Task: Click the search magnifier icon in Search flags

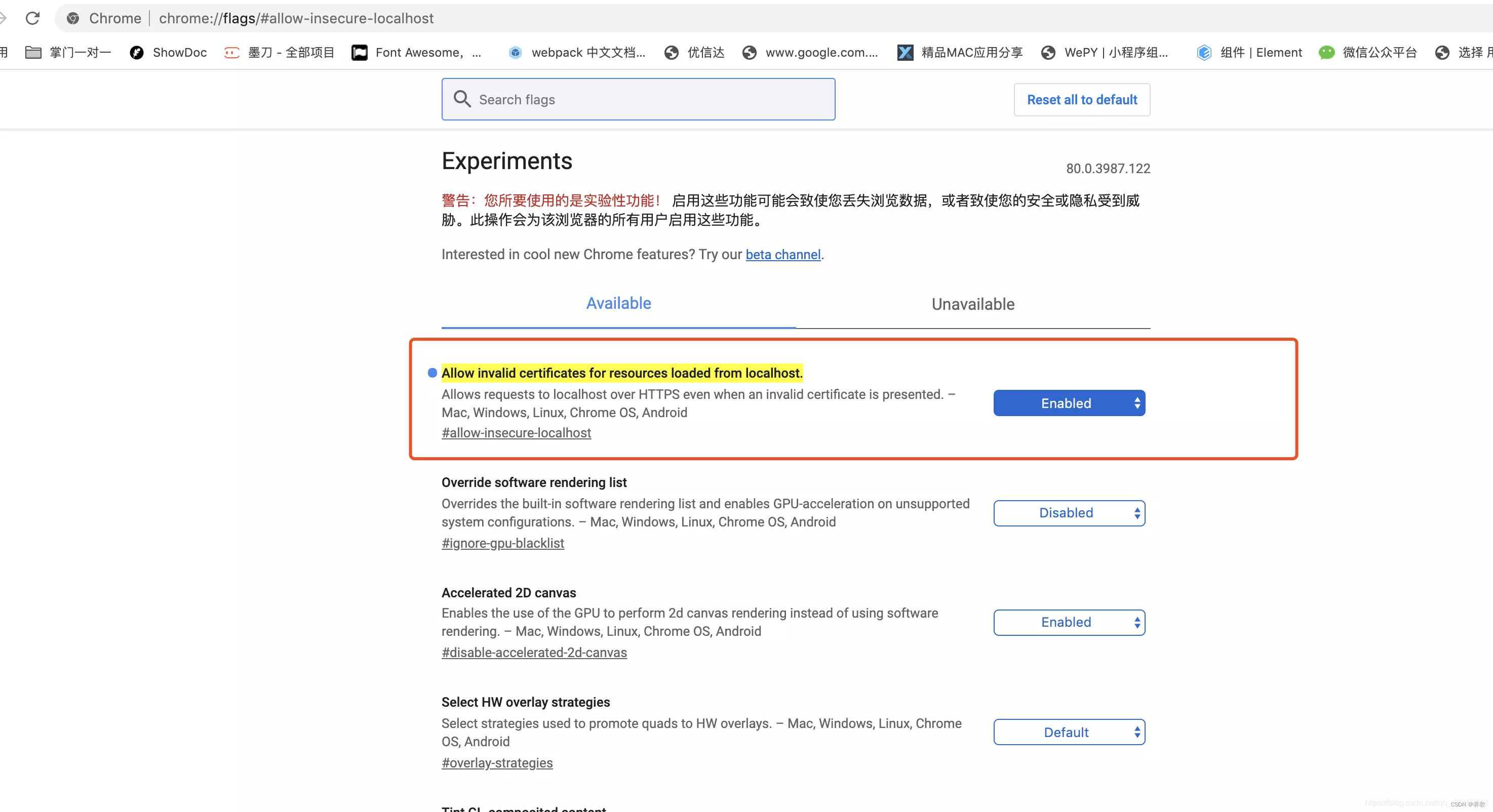Action: click(x=462, y=99)
